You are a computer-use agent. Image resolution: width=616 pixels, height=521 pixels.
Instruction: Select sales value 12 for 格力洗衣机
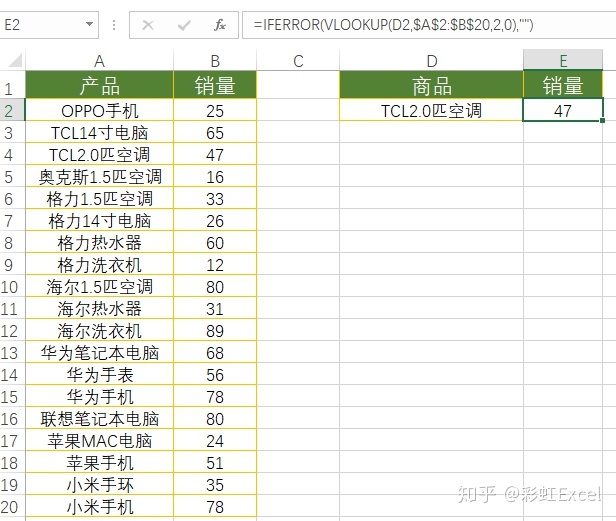coord(215,264)
